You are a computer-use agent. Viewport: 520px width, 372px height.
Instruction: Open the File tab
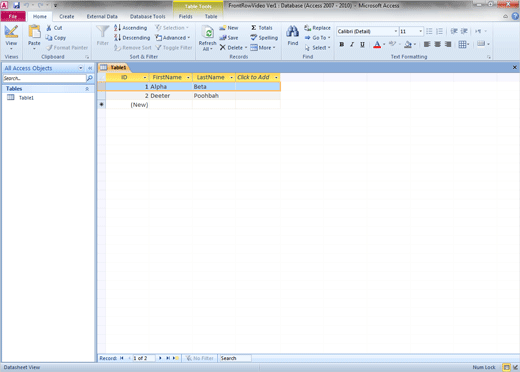point(13,16)
